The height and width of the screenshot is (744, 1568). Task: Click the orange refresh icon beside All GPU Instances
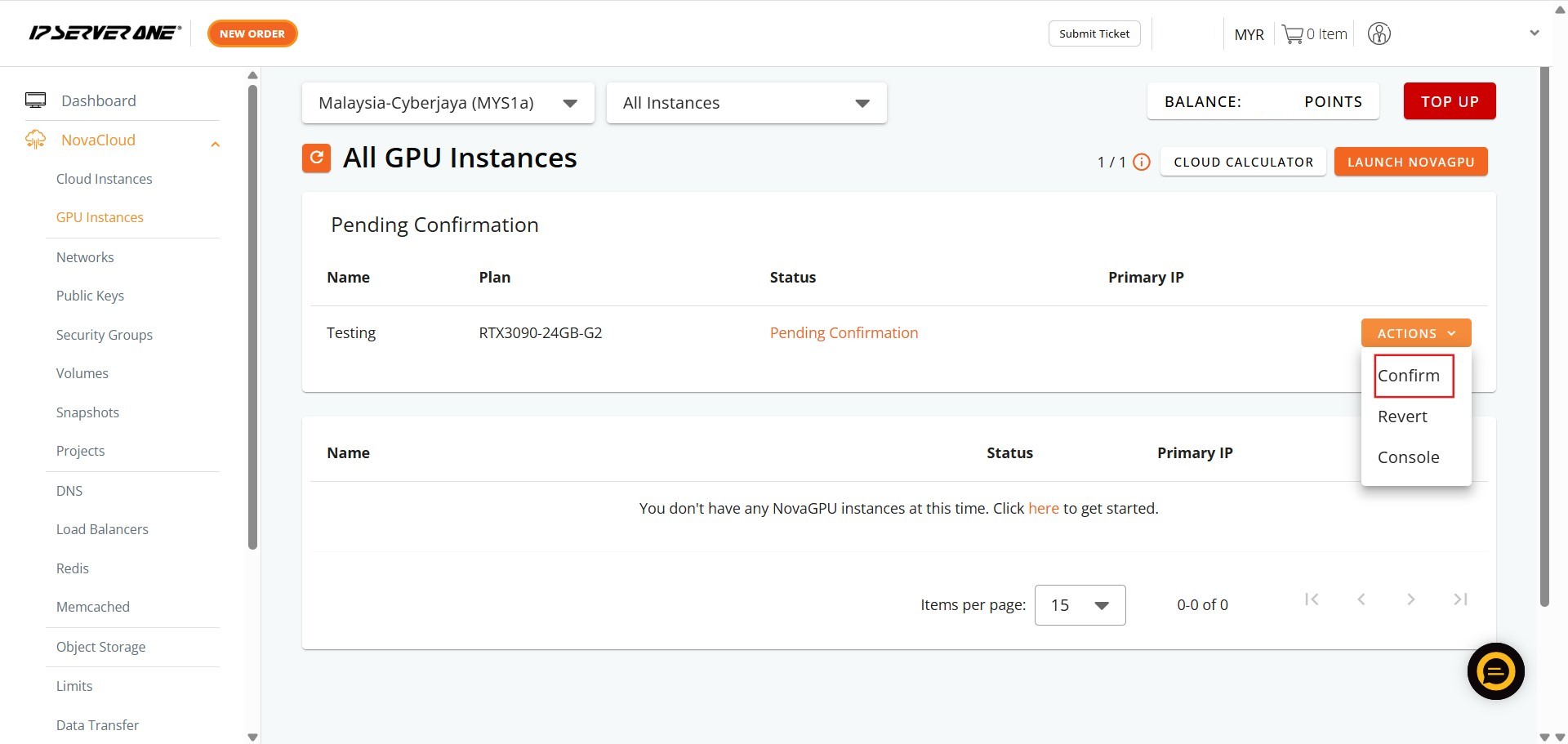pos(316,158)
